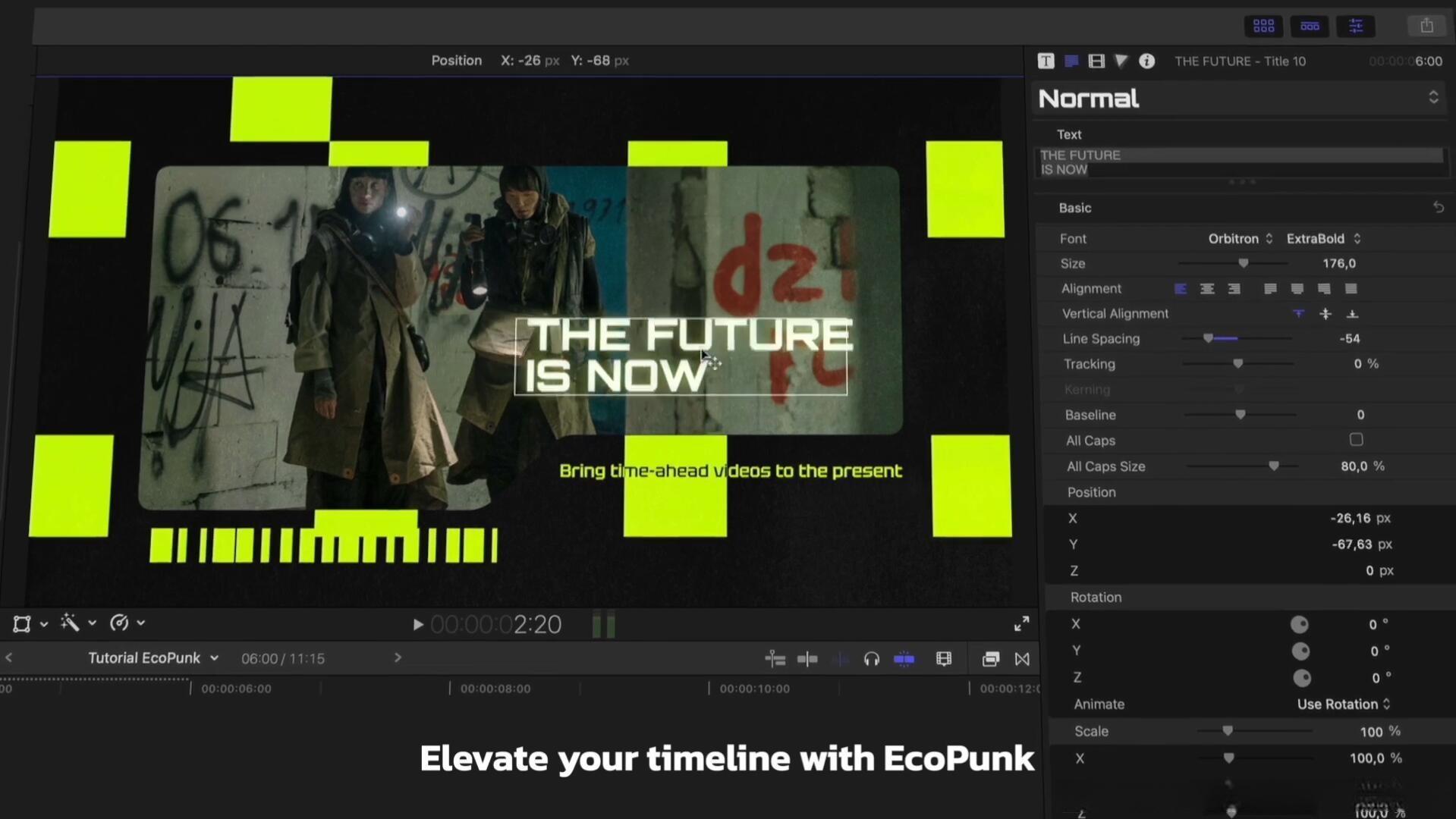1456x819 pixels.
Task: Open the Video inspector filmstrip icon
Action: (x=1096, y=61)
